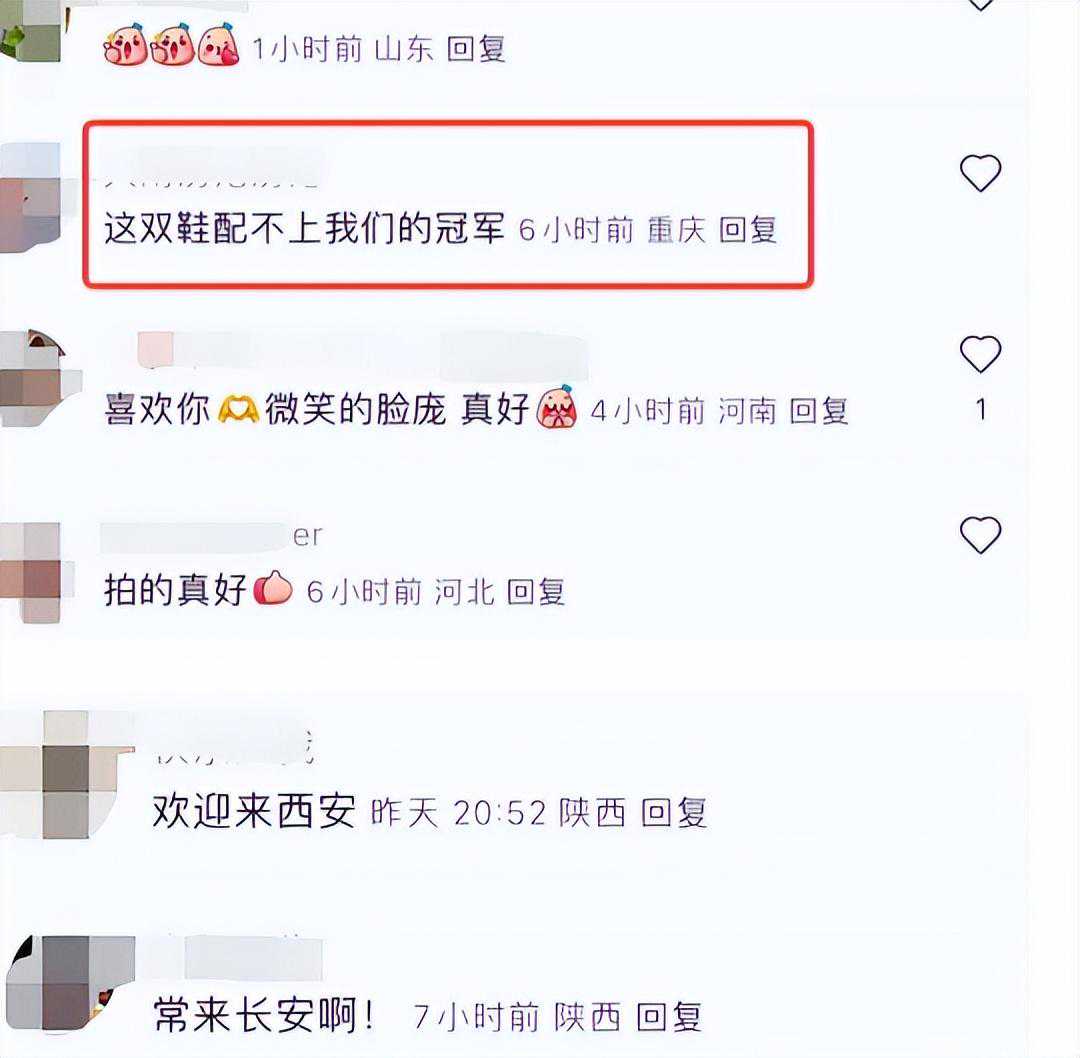The width and height of the screenshot is (1080, 1058).
Task: Tap the peach emoji after '拍的真好'
Action: tap(273, 589)
